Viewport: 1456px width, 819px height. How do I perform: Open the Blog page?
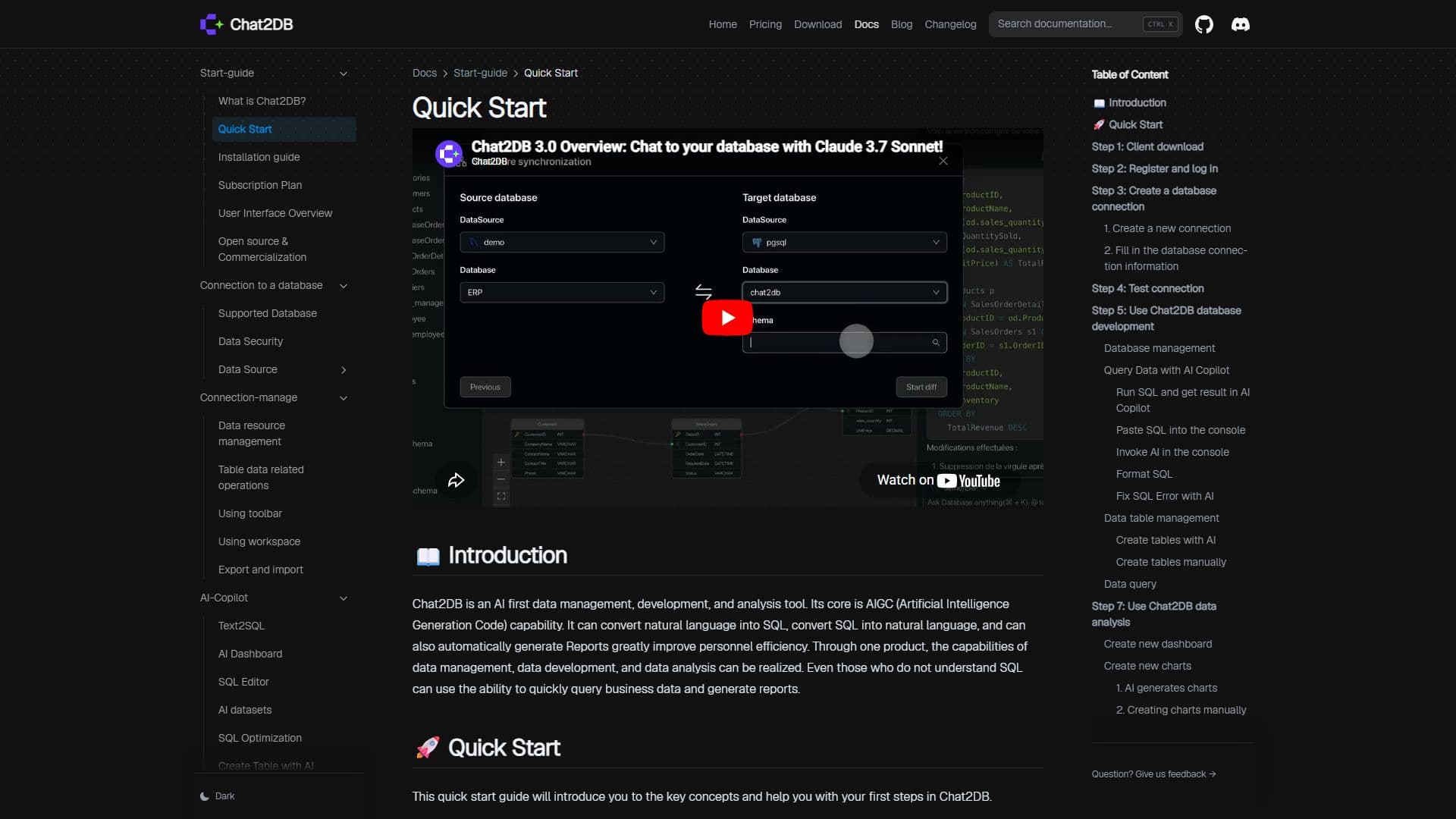902,24
